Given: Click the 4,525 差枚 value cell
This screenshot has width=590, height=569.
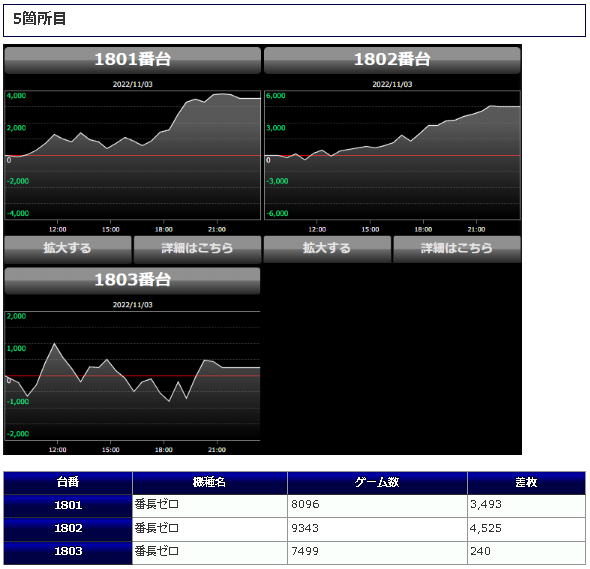Looking at the screenshot, I should (x=526, y=529).
